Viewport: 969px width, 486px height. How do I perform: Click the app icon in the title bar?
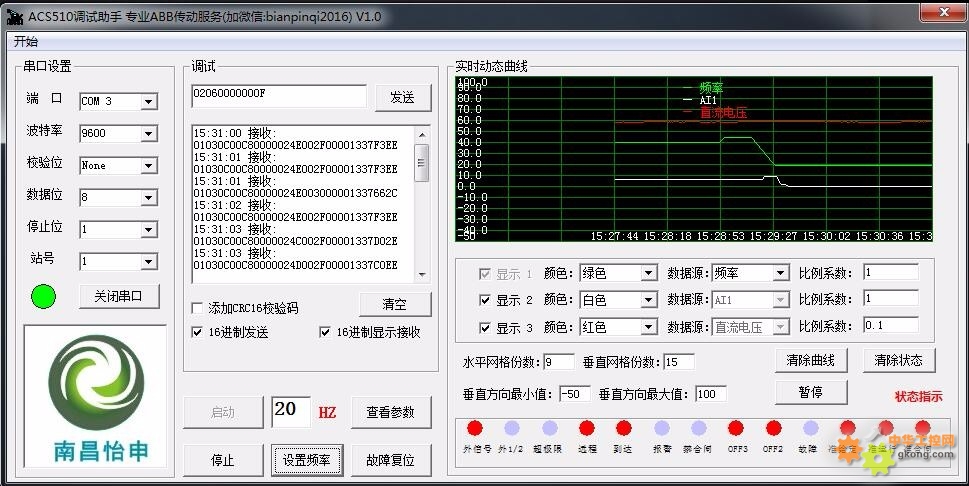click(x=14, y=17)
